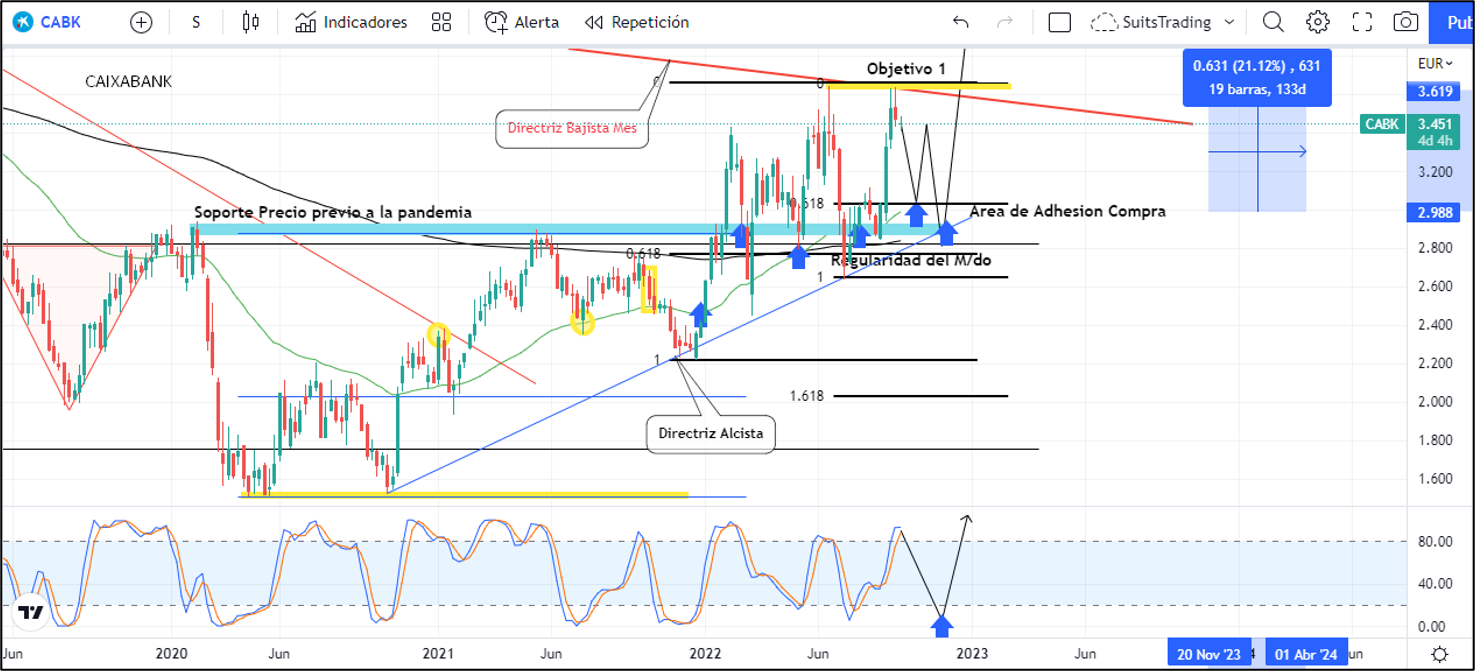This screenshot has width=1476, height=672.
Task: Open time axis settings gear at bottom right
Action: (x=1439, y=654)
